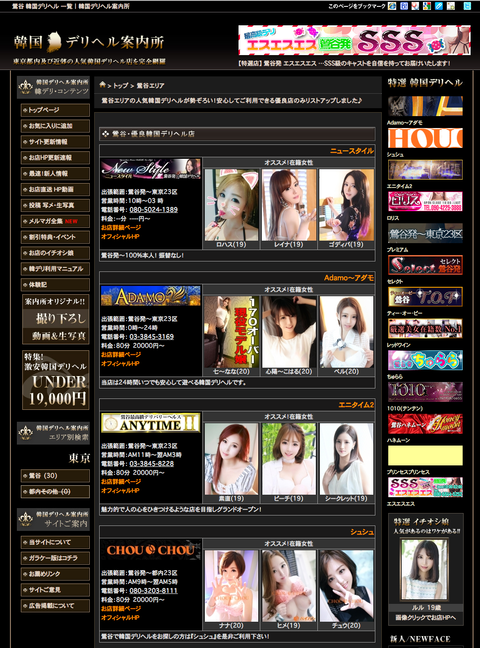This screenshot has height=648, width=480.
Task: Click right sidebar HOUC orange banner
Action: pos(425,138)
